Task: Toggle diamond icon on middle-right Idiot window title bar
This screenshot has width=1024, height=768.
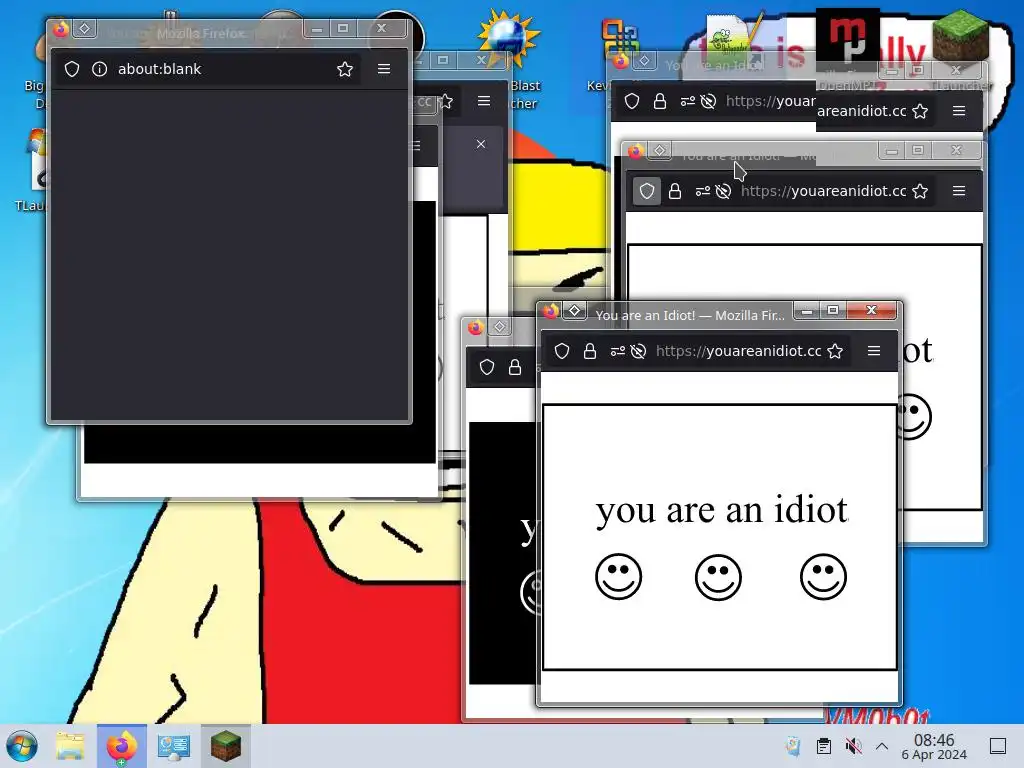Action: pos(660,151)
